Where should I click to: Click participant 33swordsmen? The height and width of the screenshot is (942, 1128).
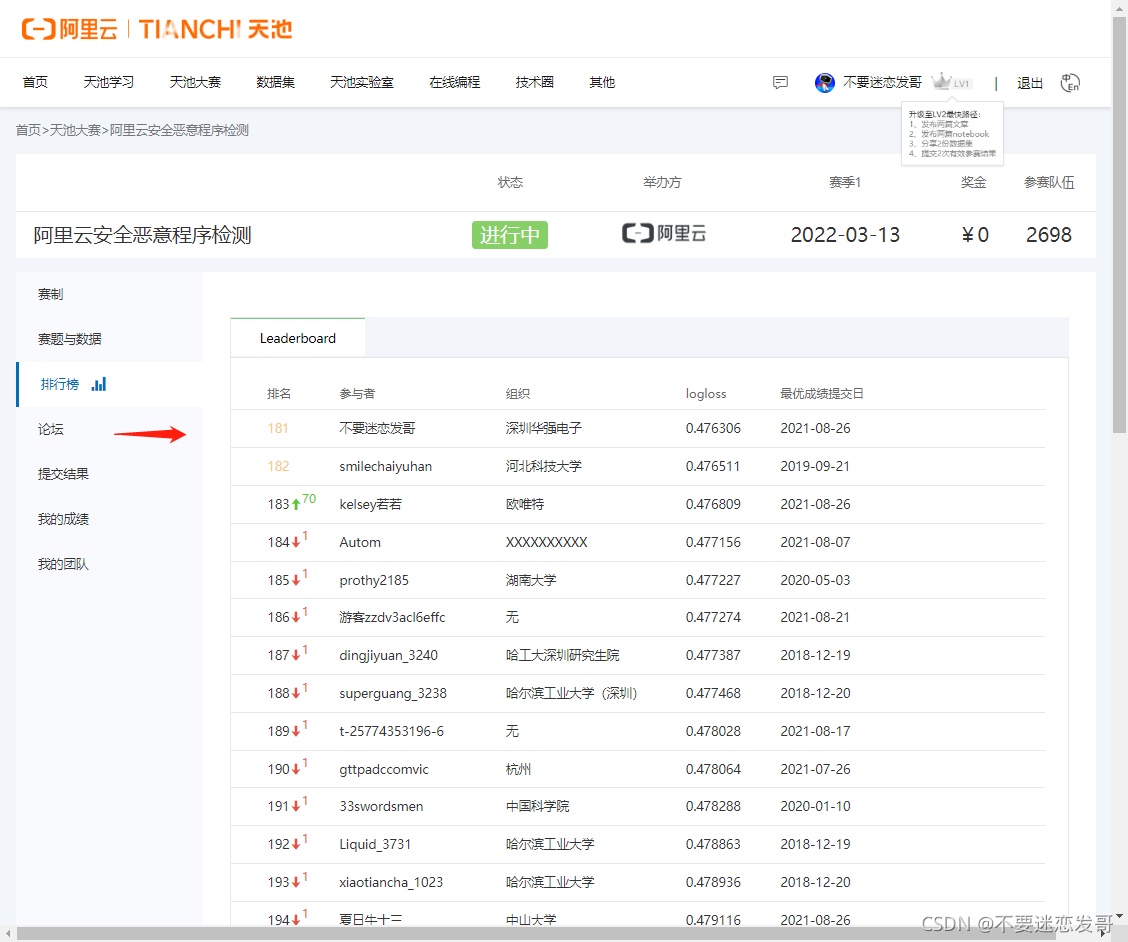coord(381,807)
